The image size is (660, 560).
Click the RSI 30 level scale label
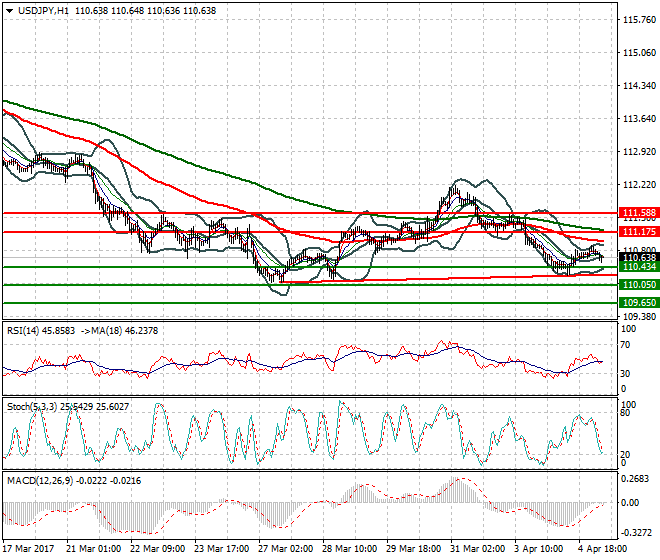coord(625,373)
